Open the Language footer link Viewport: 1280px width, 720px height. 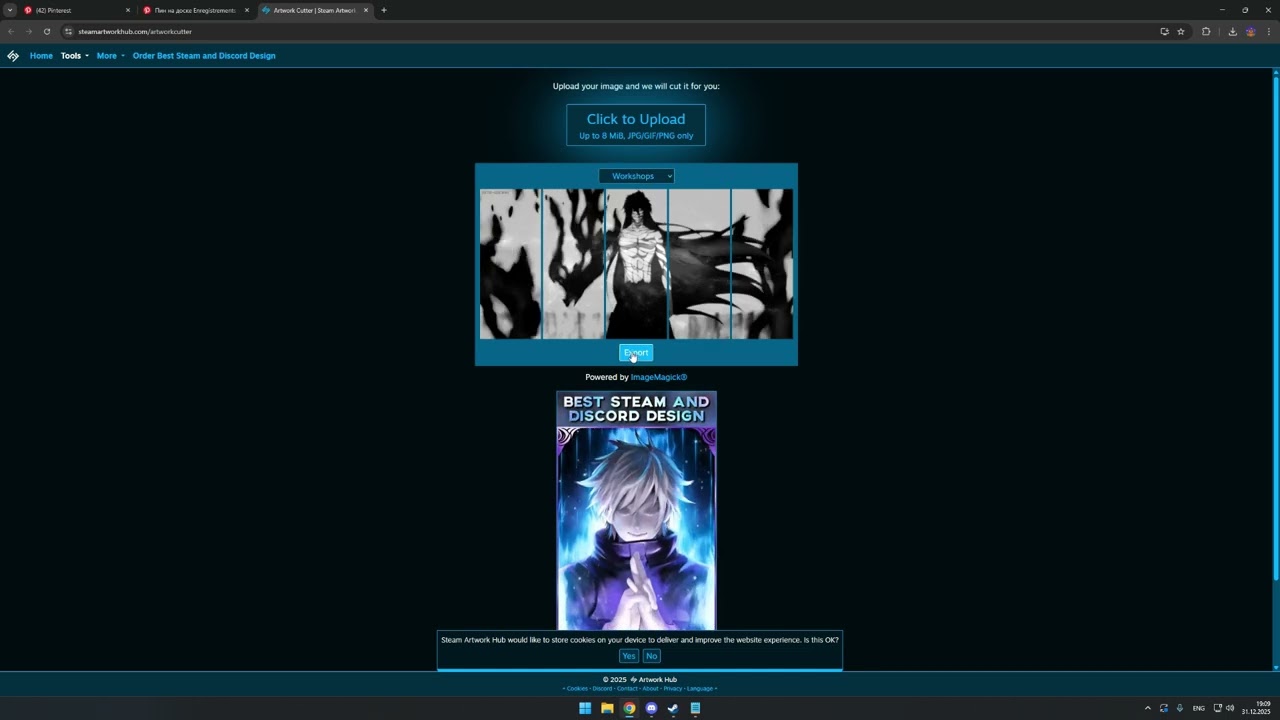coord(700,688)
